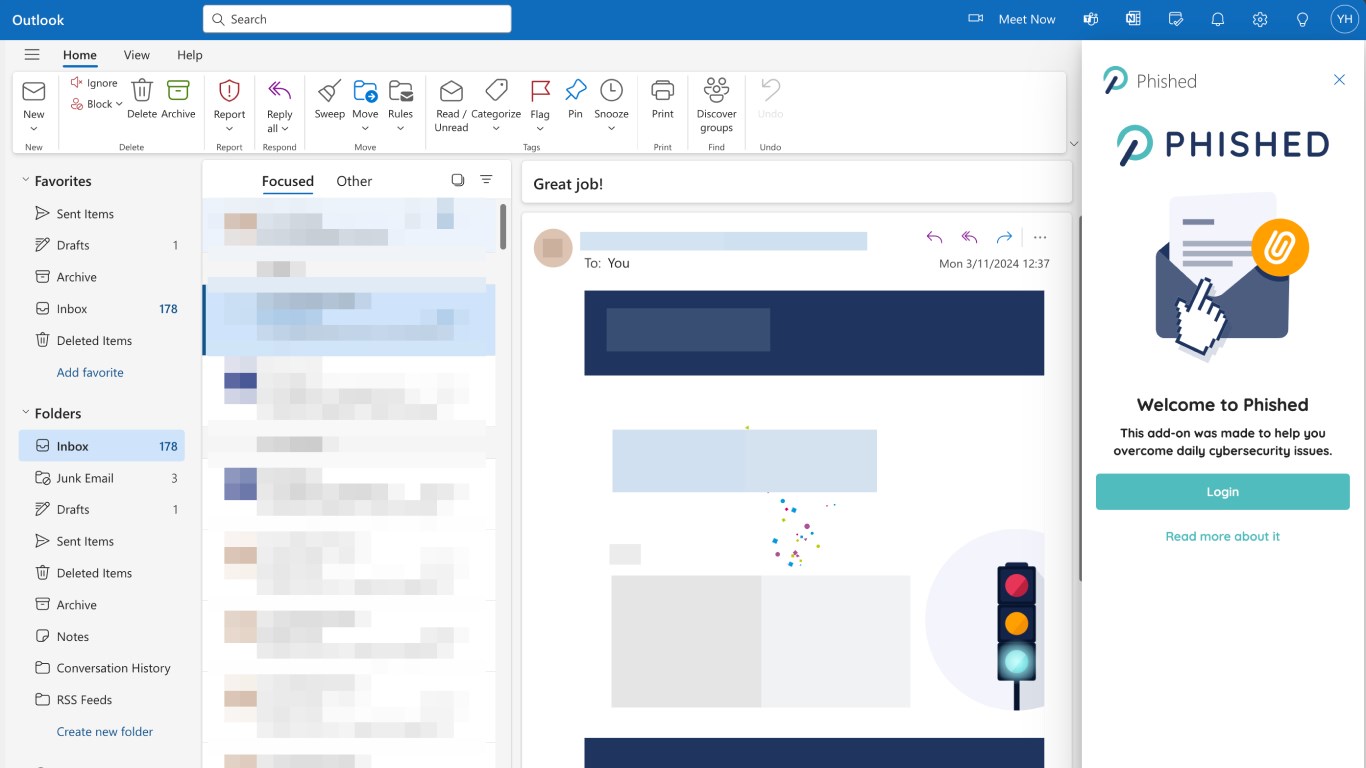Open the notifications bell
The image size is (1366, 768).
coord(1218,19)
